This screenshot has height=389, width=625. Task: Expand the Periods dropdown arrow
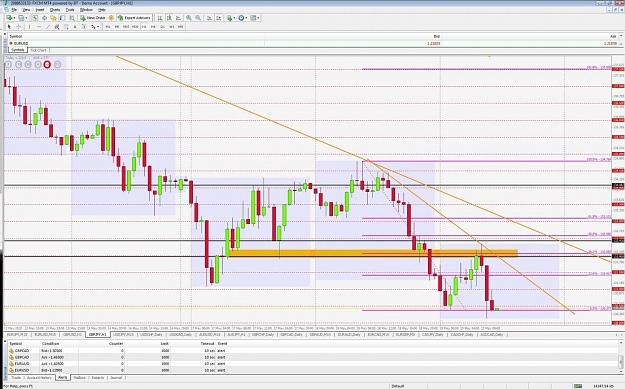[247, 18]
